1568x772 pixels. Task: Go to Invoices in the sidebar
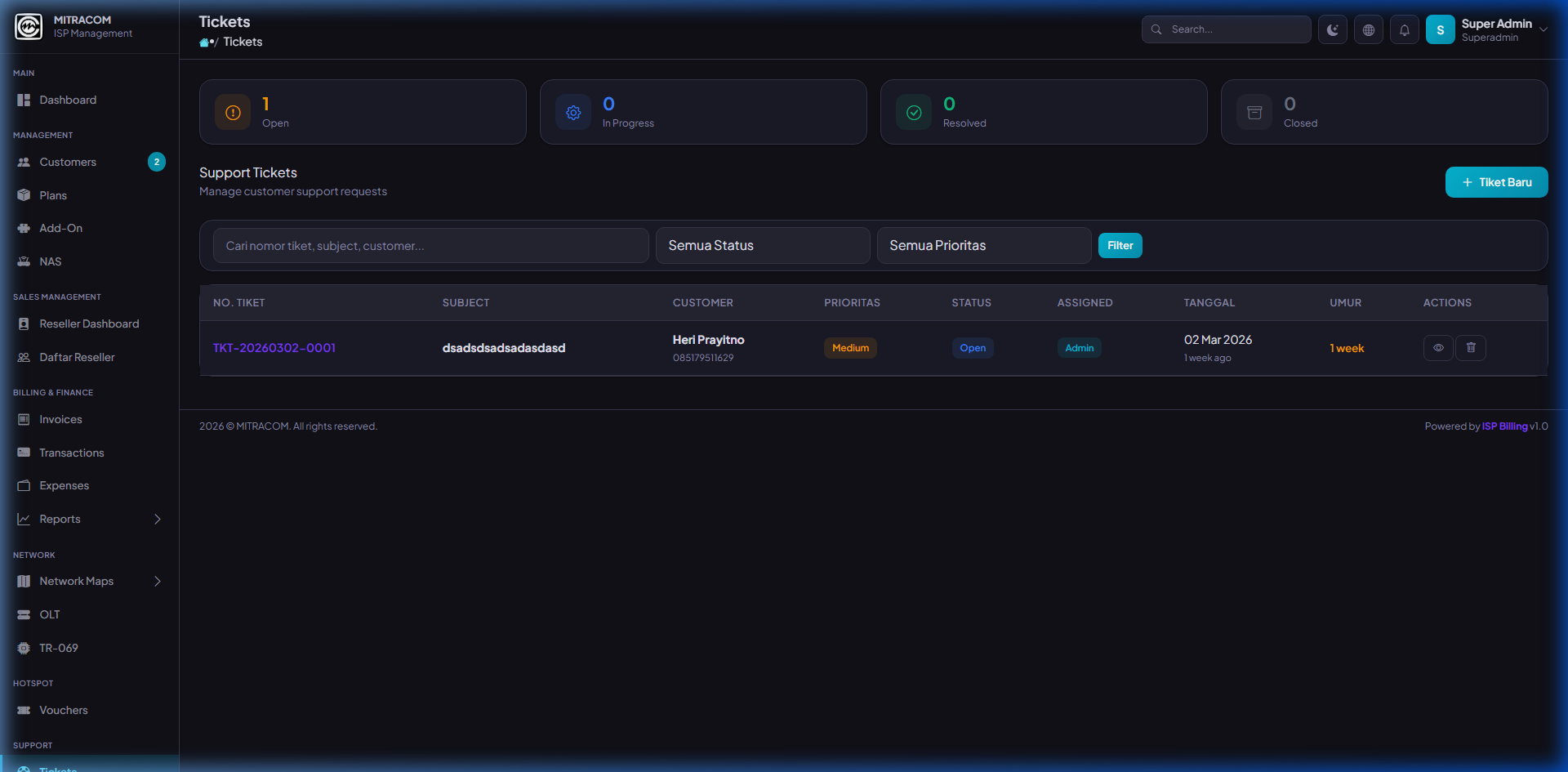(x=60, y=420)
